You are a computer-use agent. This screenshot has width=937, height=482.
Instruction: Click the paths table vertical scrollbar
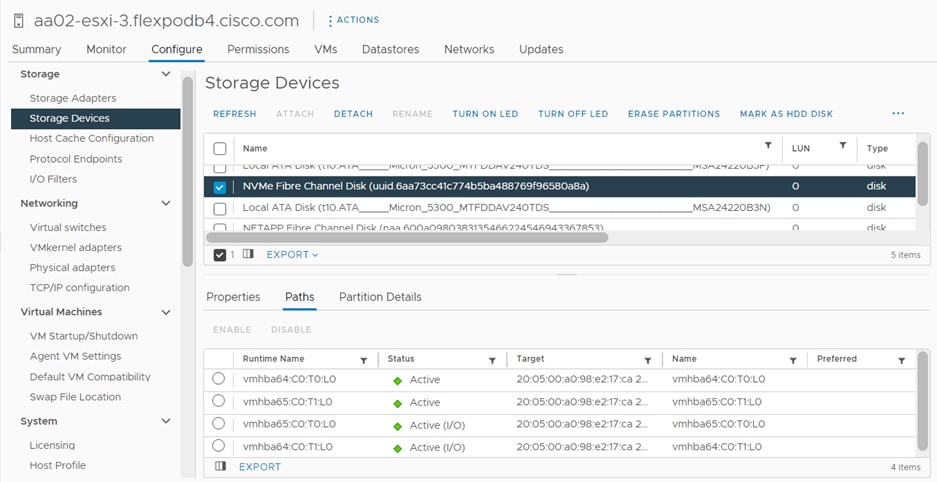coord(923,403)
